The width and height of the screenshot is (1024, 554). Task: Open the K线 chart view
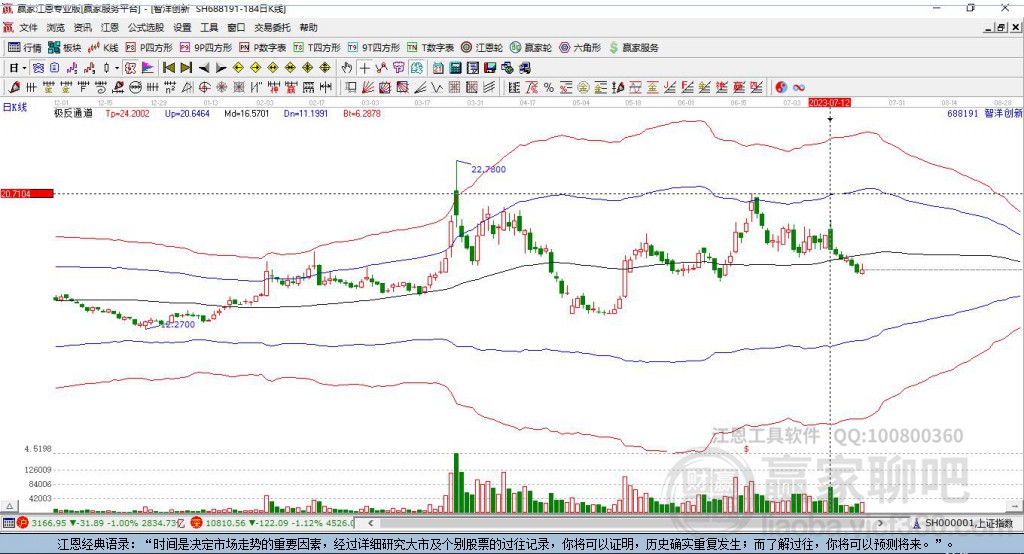tap(103, 47)
